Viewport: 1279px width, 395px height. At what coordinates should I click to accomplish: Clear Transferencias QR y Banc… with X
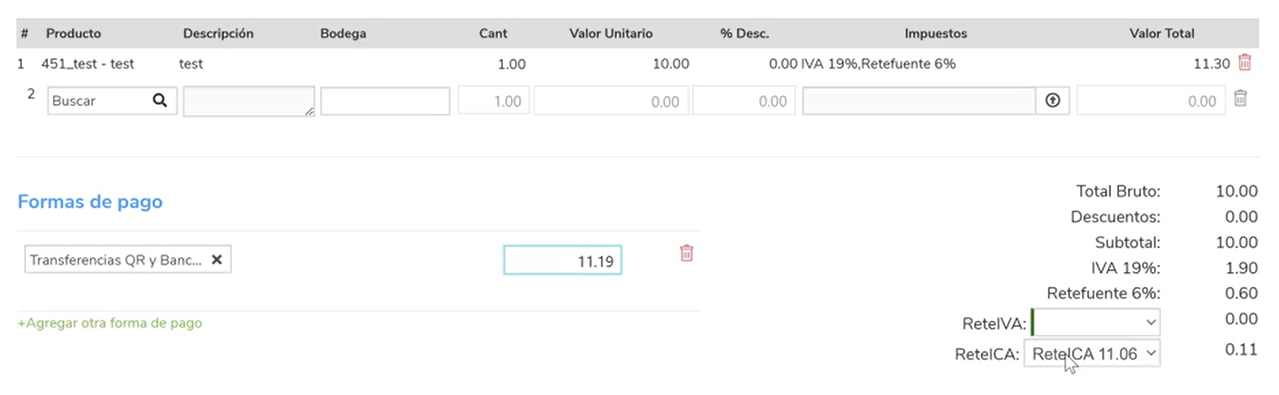pos(216,260)
